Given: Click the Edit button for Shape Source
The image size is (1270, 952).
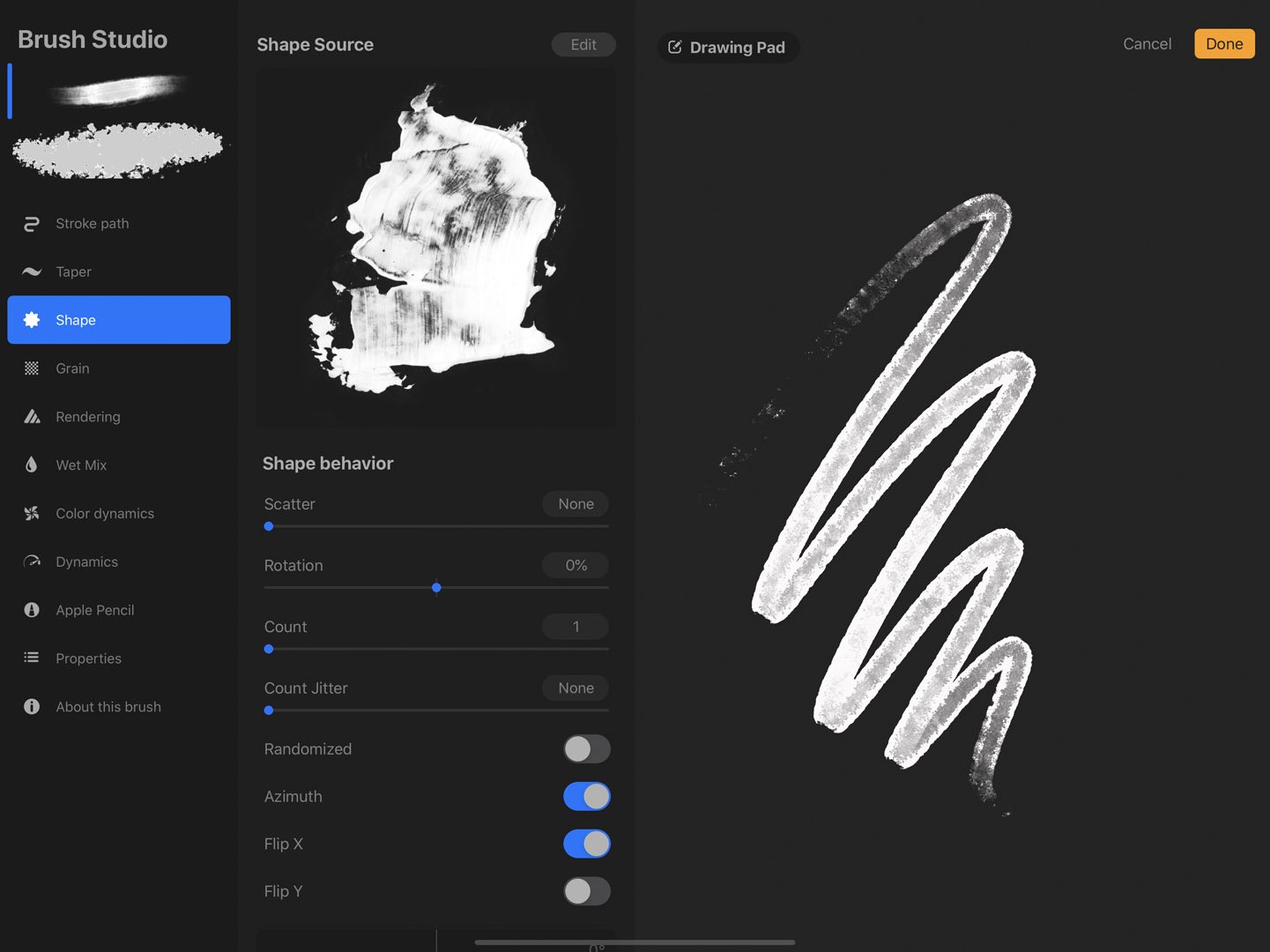Looking at the screenshot, I should click(x=583, y=44).
